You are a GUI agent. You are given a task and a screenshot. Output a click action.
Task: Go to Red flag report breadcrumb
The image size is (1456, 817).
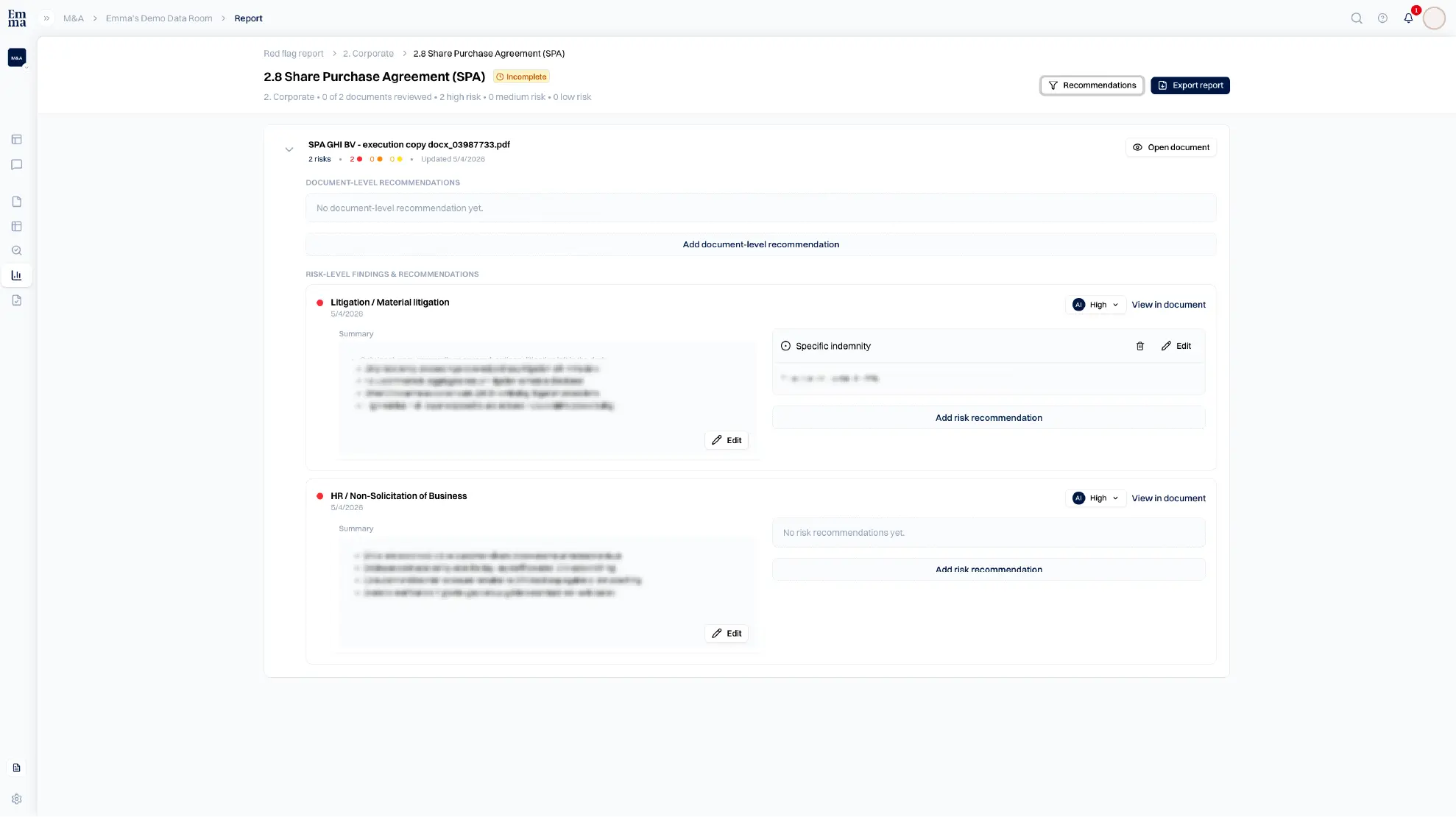point(294,54)
